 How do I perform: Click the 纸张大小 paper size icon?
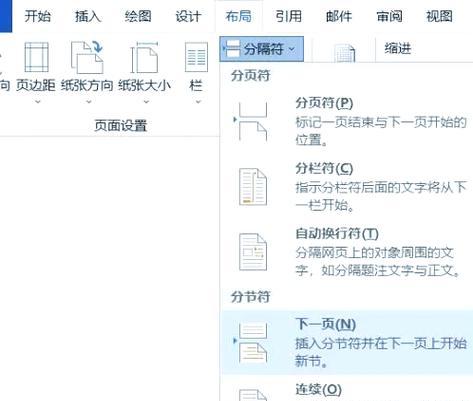[x=144, y=57]
